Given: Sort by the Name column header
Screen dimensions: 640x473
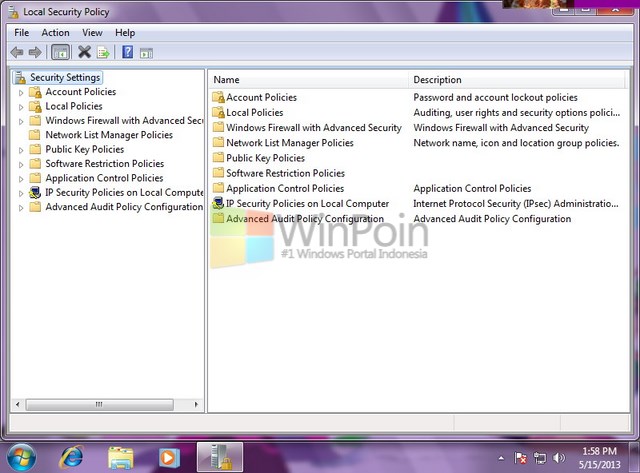Looking at the screenshot, I should (309, 80).
